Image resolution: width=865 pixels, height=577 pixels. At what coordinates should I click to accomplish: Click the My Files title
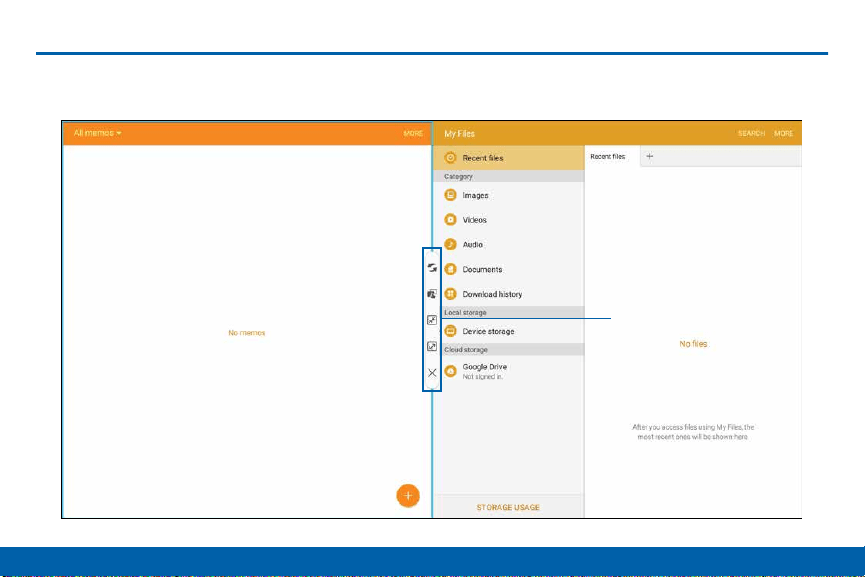click(459, 133)
